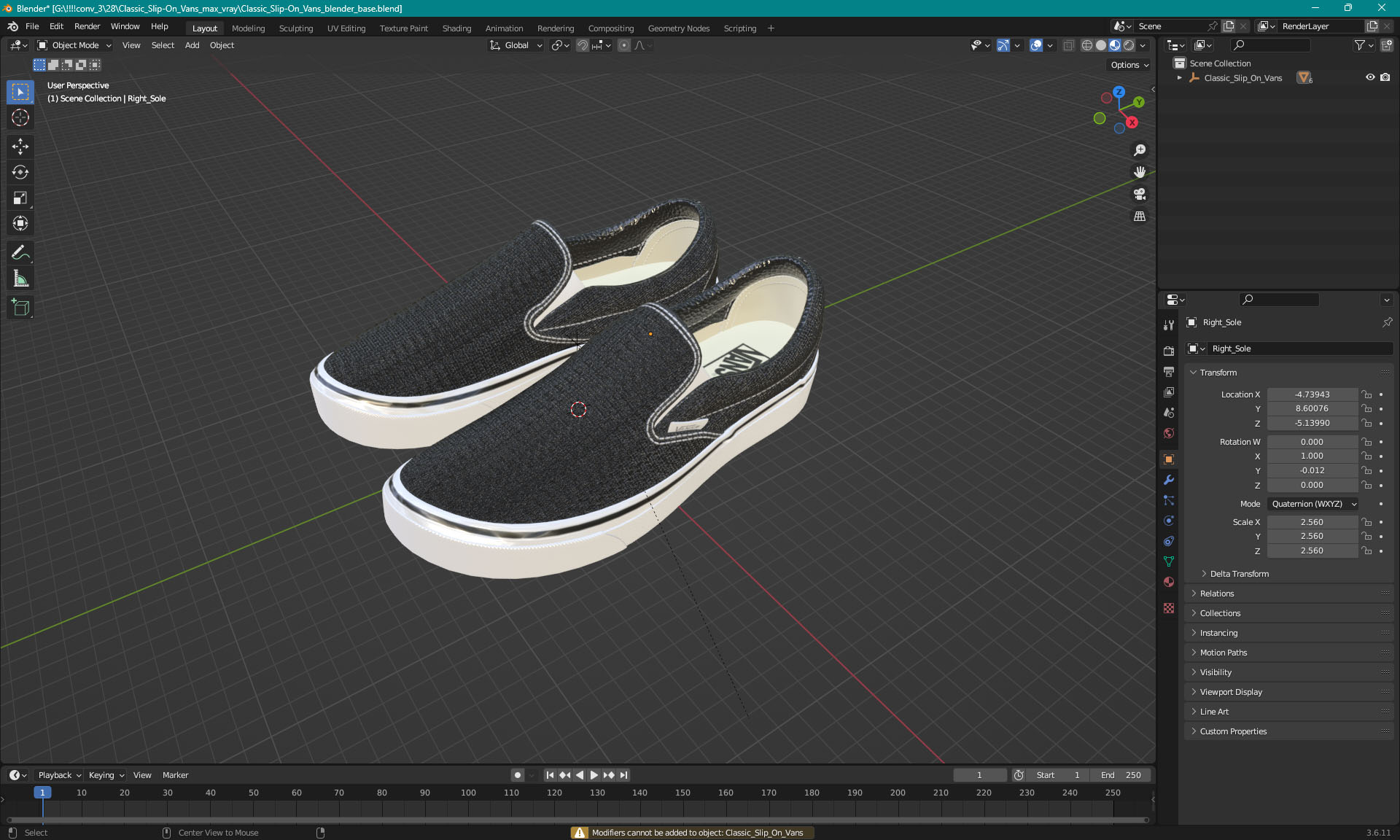Open the viewport Options dropdown
This screenshot has height=840, width=1400.
(1129, 65)
